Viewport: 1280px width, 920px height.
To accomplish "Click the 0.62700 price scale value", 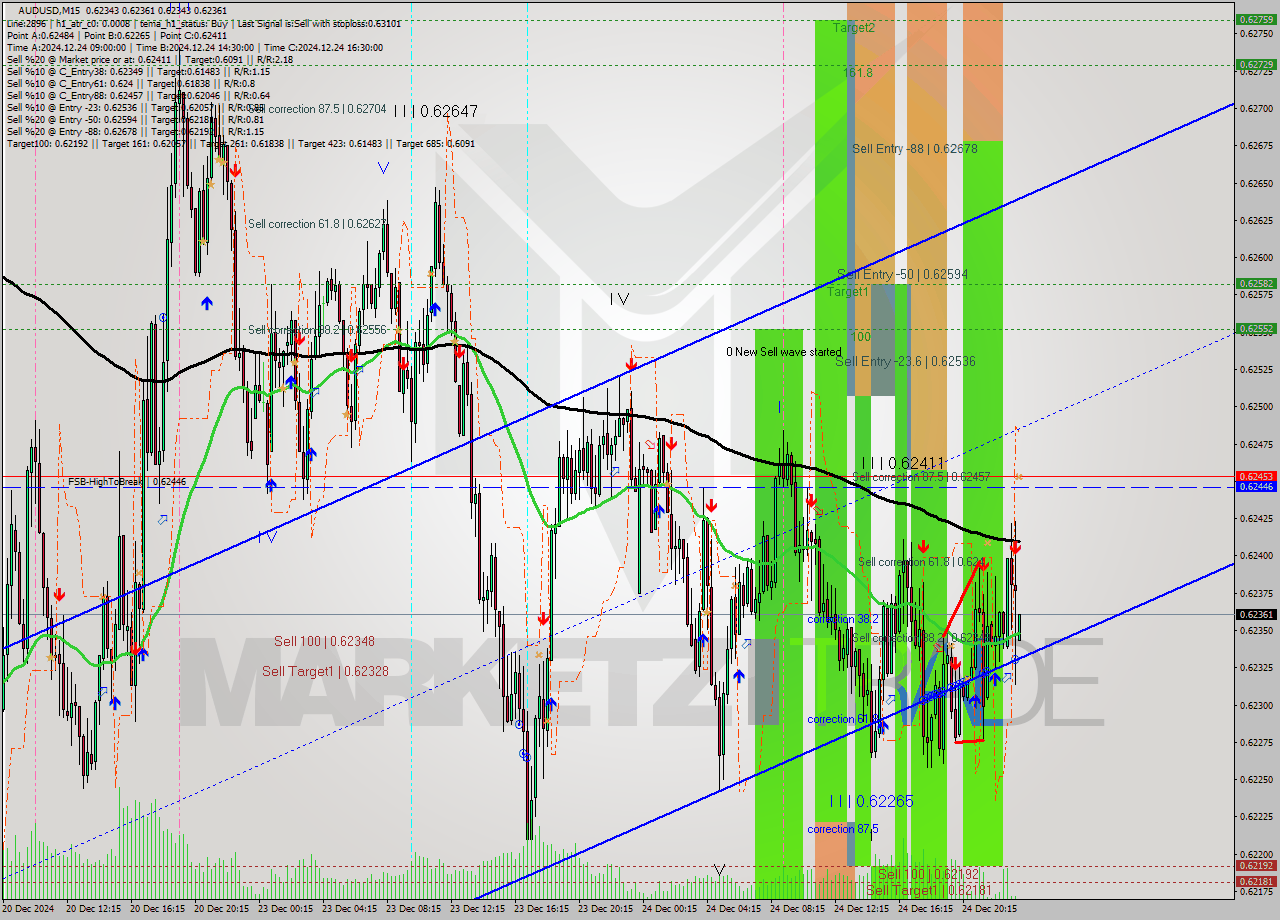I will click(x=1256, y=108).
